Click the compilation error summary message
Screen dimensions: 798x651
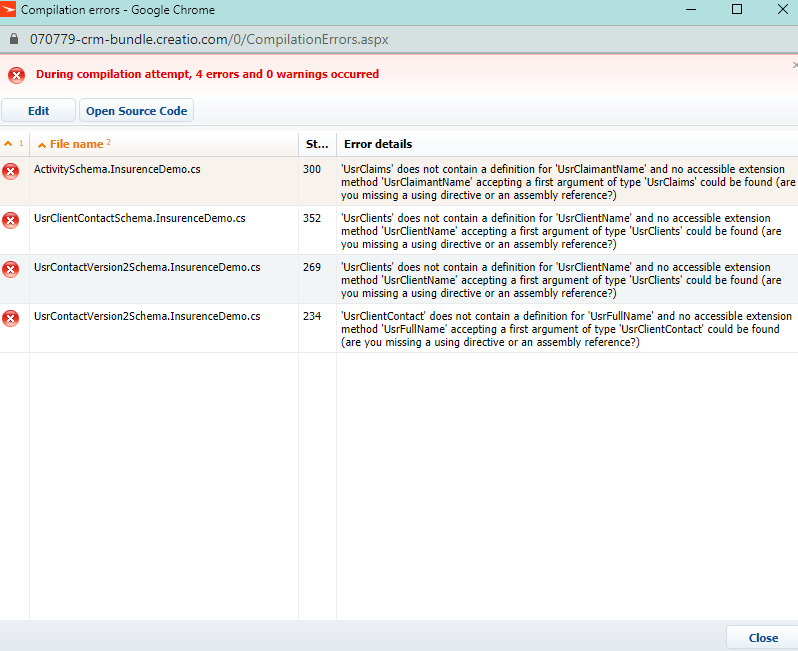(x=207, y=74)
